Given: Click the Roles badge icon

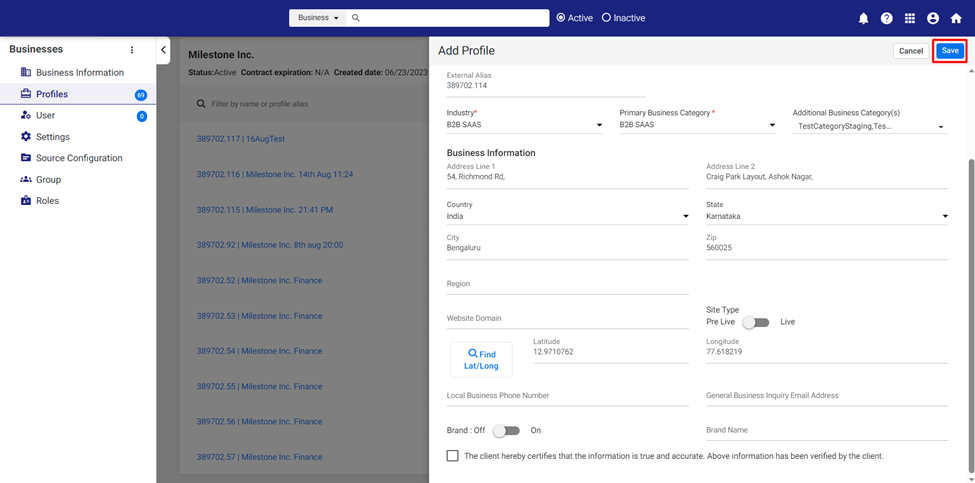Looking at the screenshot, I should point(25,201).
